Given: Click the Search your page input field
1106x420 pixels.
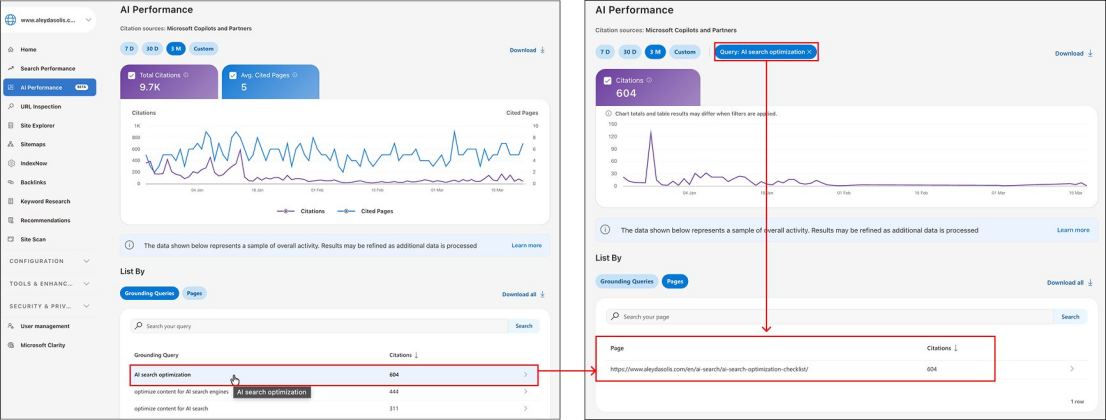Looking at the screenshot, I should (830, 317).
